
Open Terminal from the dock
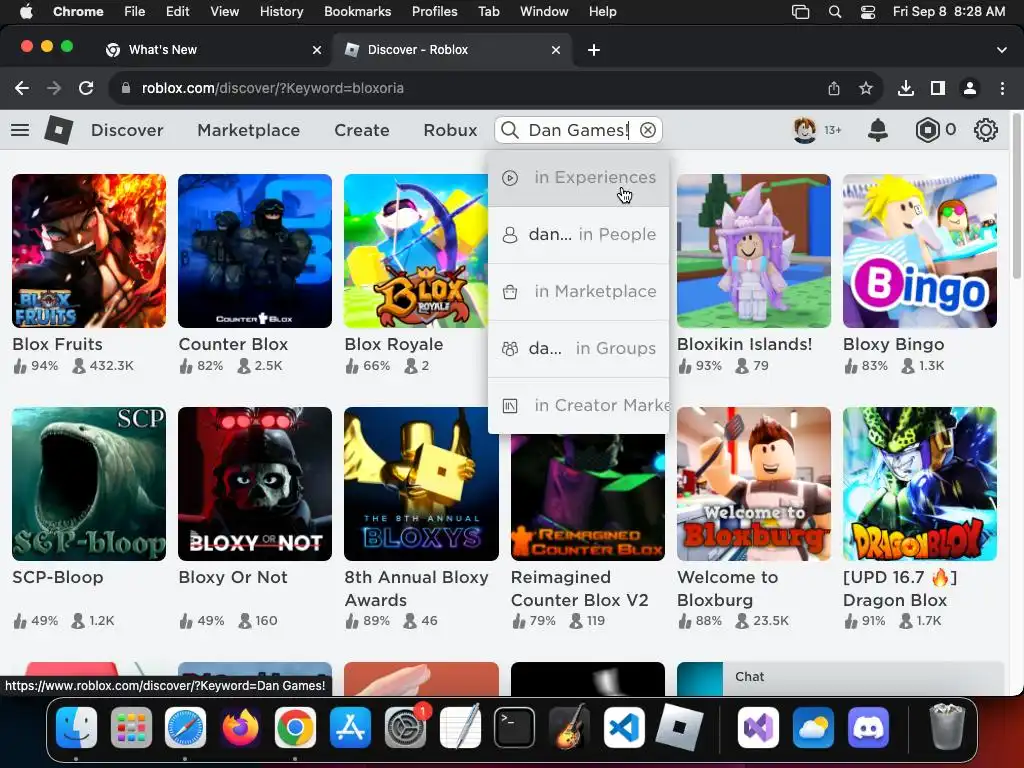click(x=514, y=728)
